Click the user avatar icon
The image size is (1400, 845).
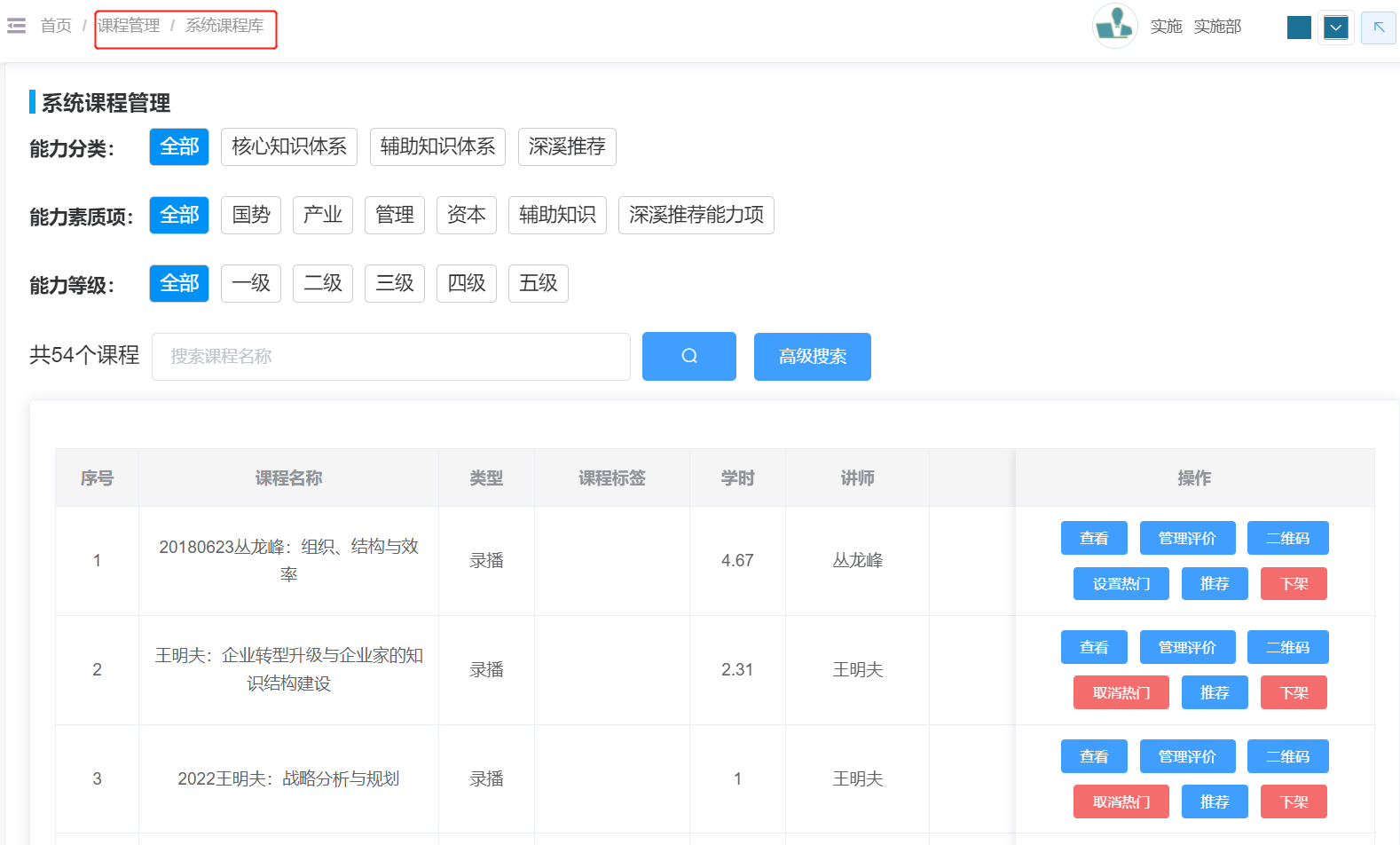coord(1114,26)
